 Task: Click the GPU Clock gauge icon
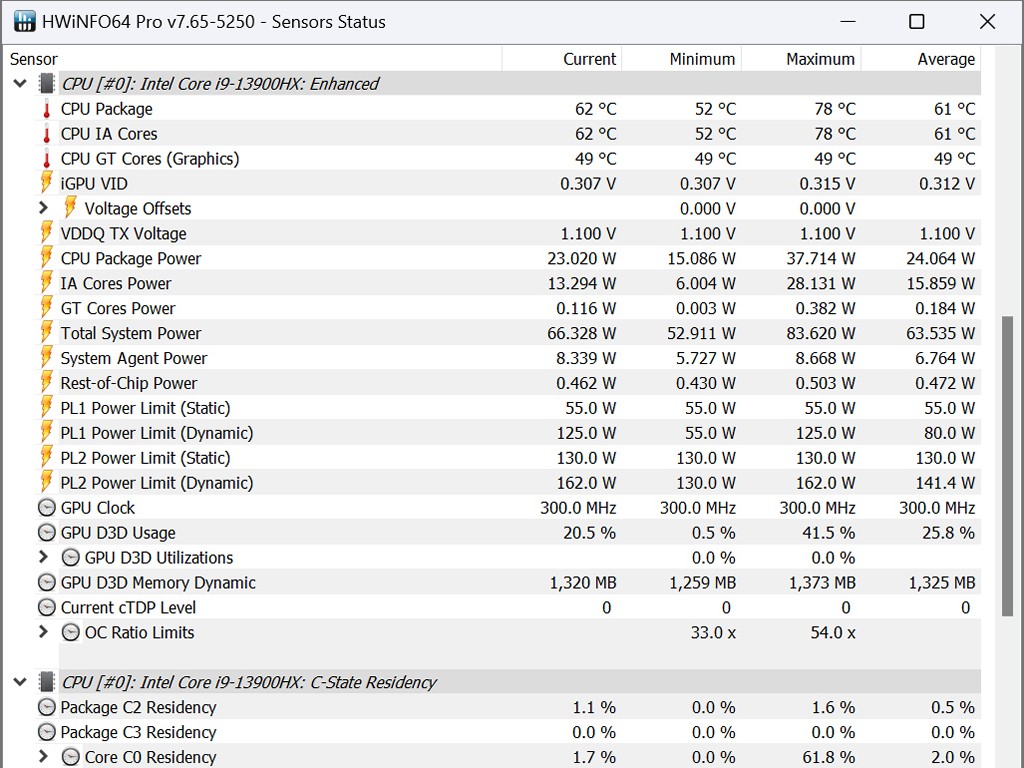click(x=46, y=508)
